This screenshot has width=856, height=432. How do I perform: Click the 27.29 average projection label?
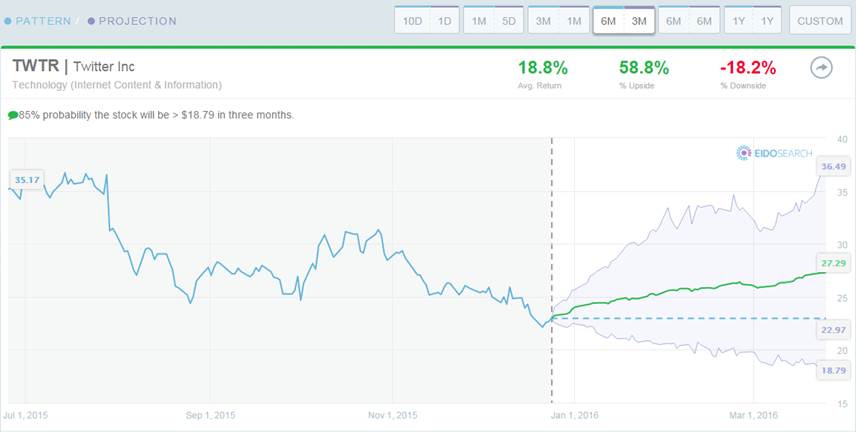(x=833, y=263)
